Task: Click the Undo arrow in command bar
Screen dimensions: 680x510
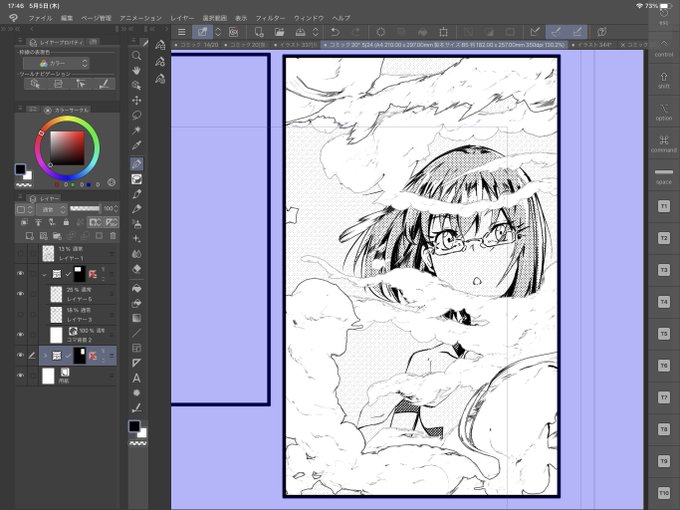Action: point(335,32)
